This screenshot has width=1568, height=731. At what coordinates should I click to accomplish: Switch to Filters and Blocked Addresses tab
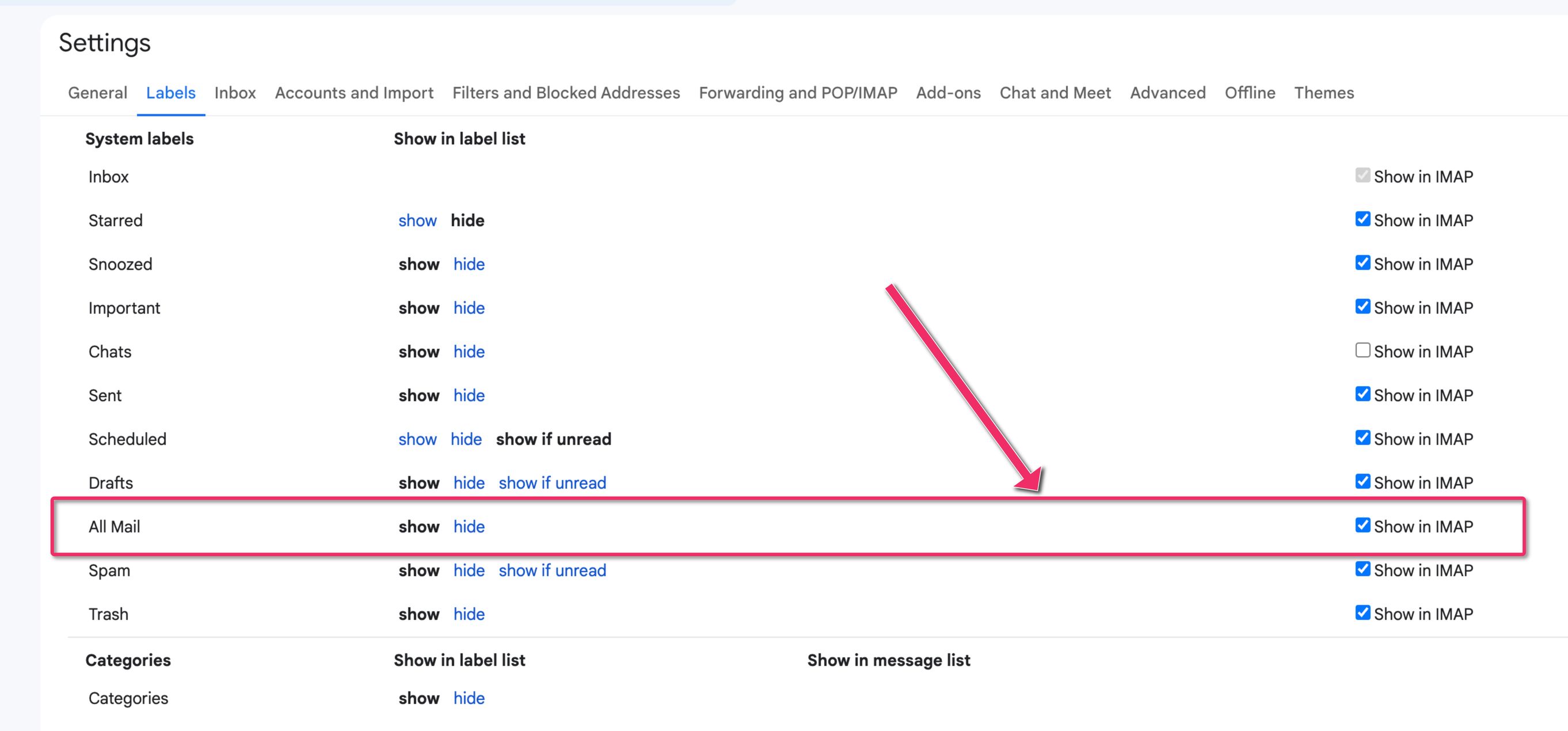(565, 93)
